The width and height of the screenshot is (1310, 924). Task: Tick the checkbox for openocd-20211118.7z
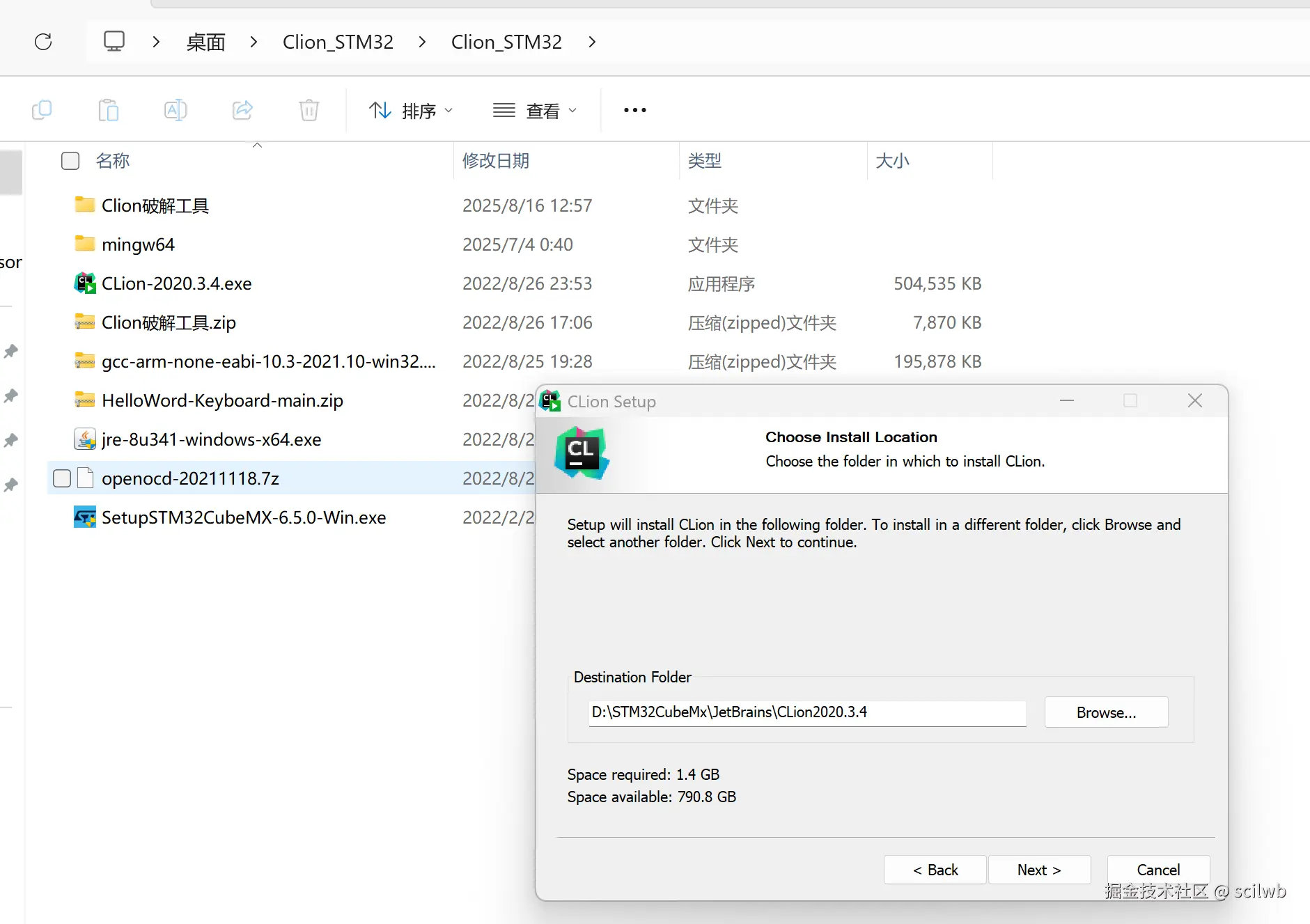pos(62,478)
